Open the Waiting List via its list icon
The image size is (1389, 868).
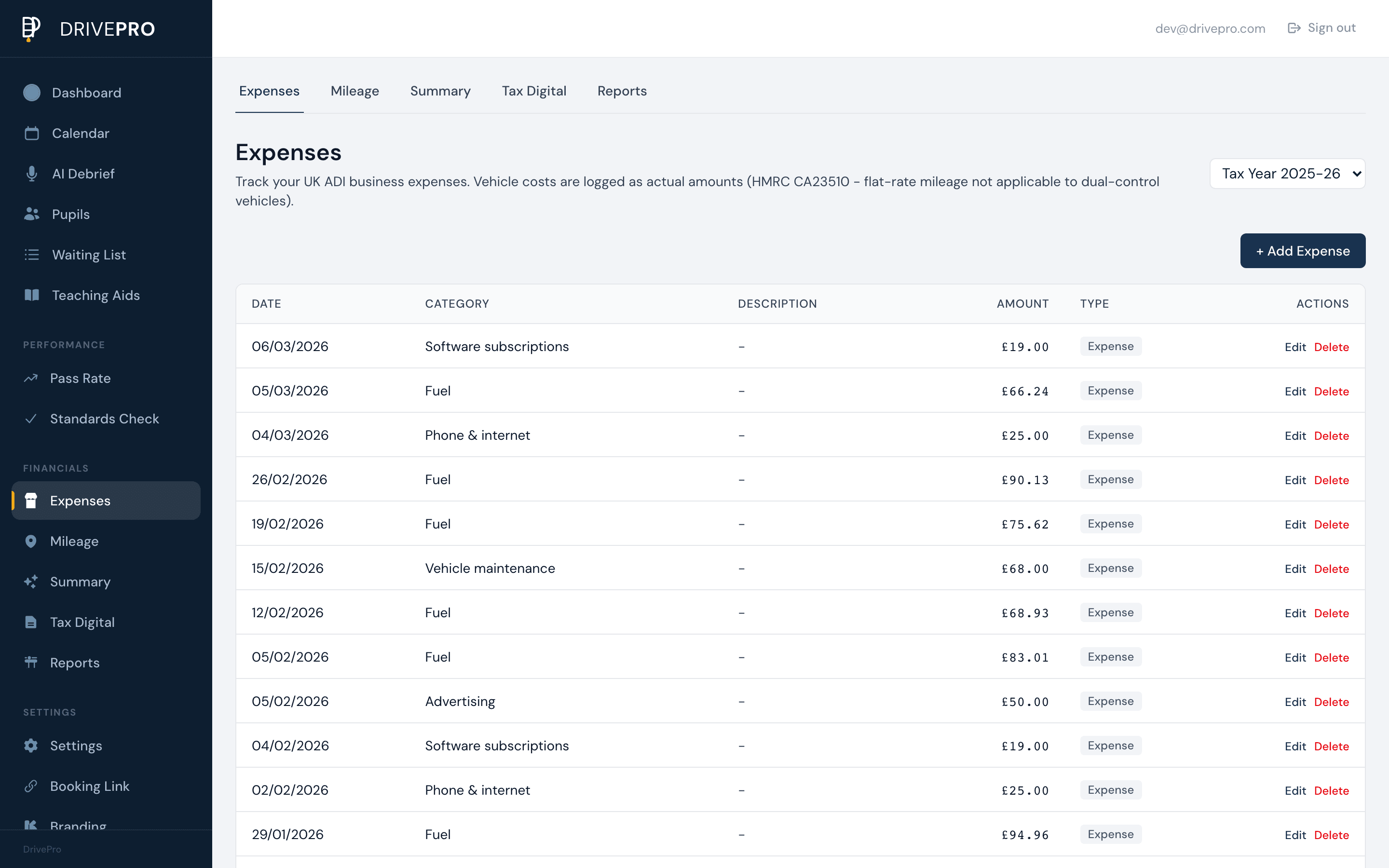31,254
